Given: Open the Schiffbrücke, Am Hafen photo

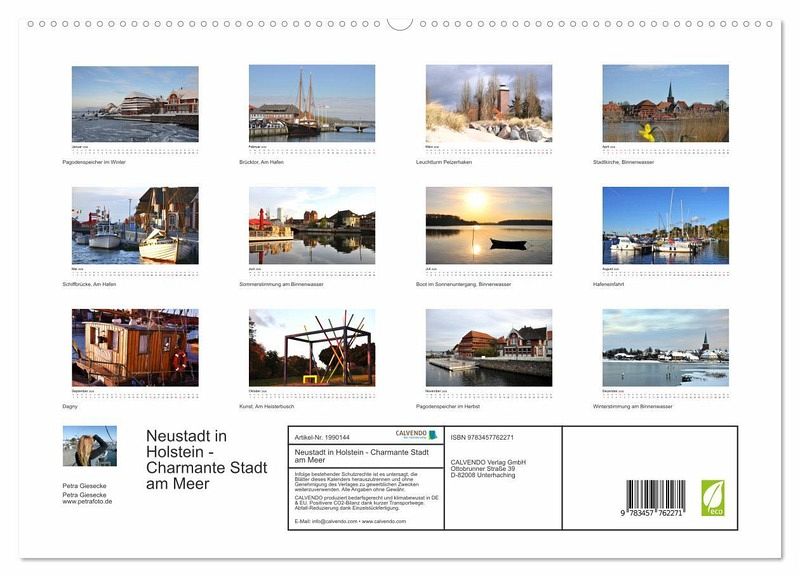Looking at the screenshot, I should tap(135, 225).
